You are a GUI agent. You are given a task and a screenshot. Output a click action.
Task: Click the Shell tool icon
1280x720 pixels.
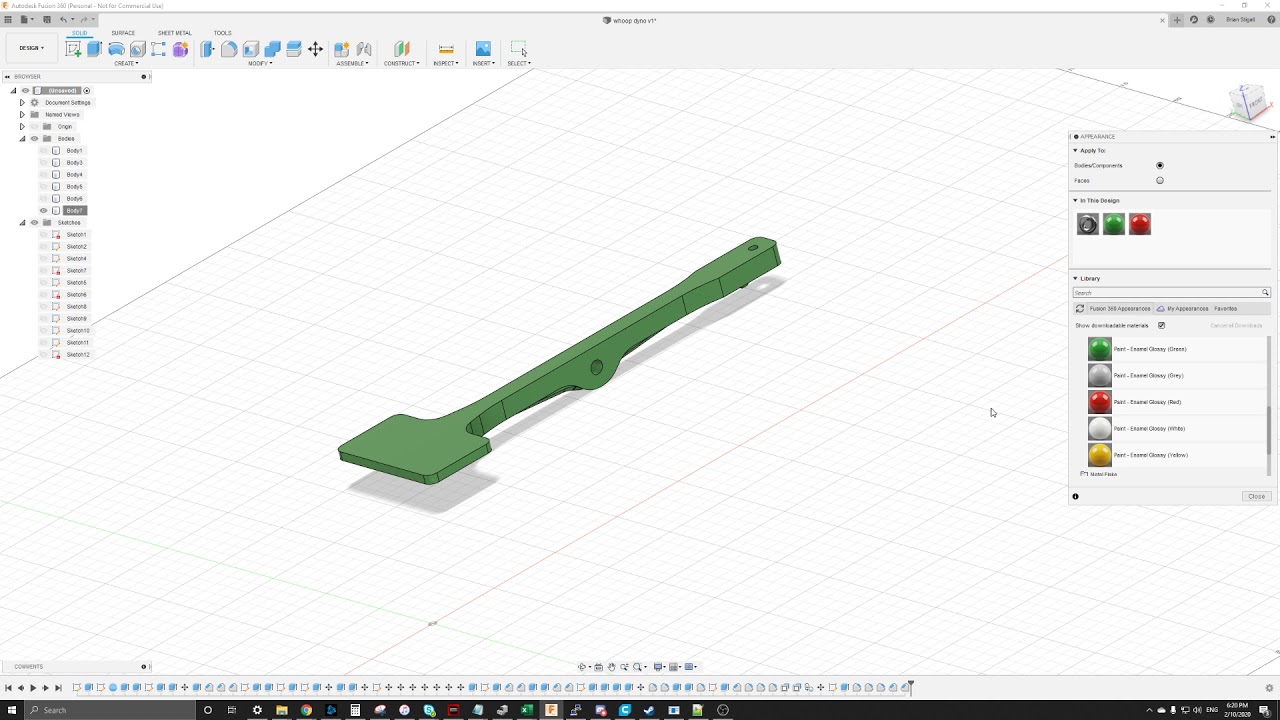click(x=251, y=49)
